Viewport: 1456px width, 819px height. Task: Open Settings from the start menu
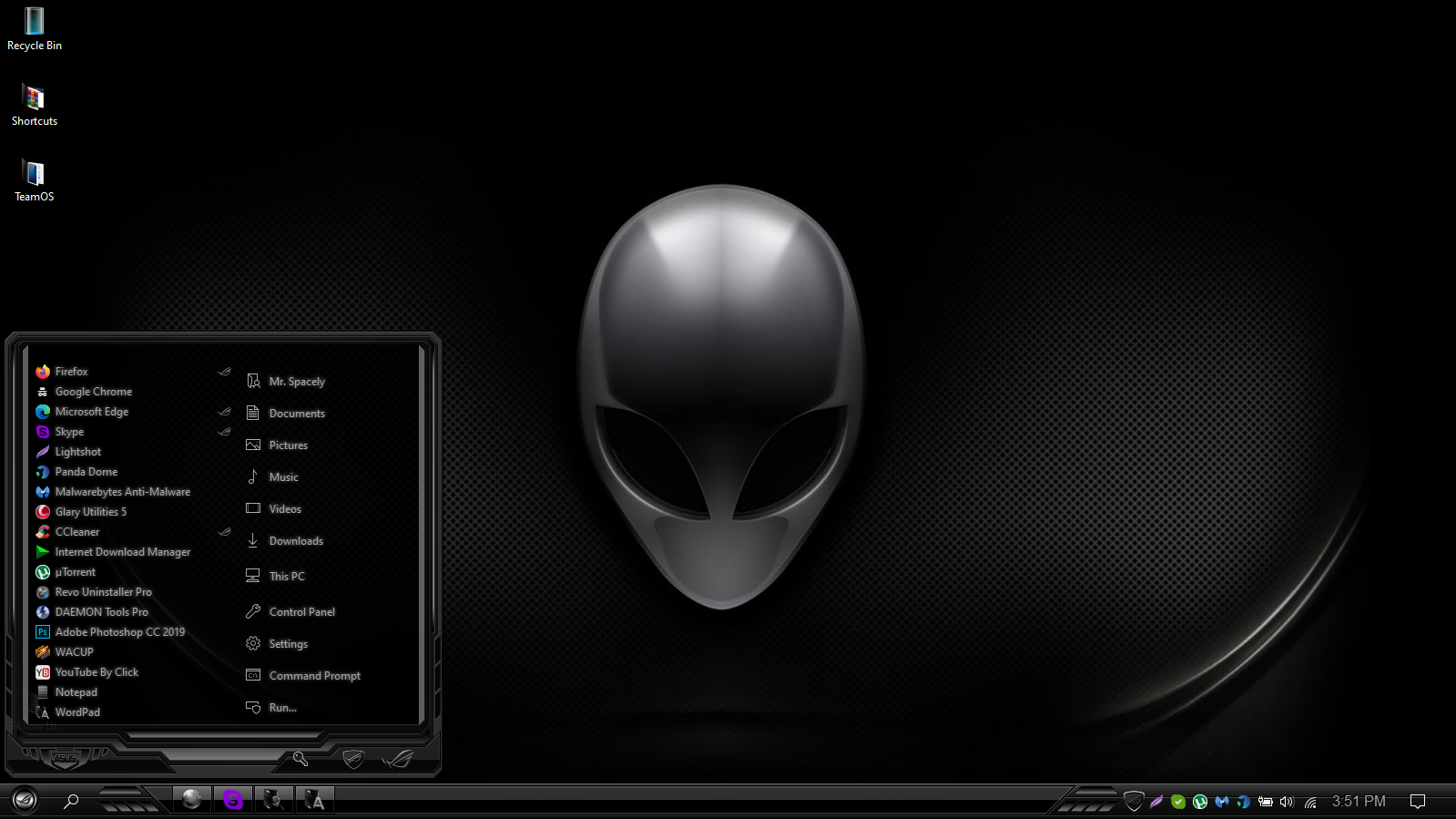tap(278, 644)
